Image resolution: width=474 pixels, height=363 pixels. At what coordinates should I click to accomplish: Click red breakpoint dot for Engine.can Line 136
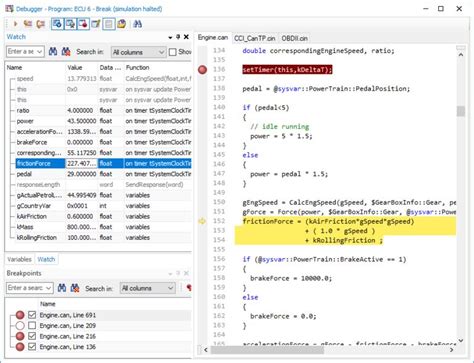[x=20, y=347]
